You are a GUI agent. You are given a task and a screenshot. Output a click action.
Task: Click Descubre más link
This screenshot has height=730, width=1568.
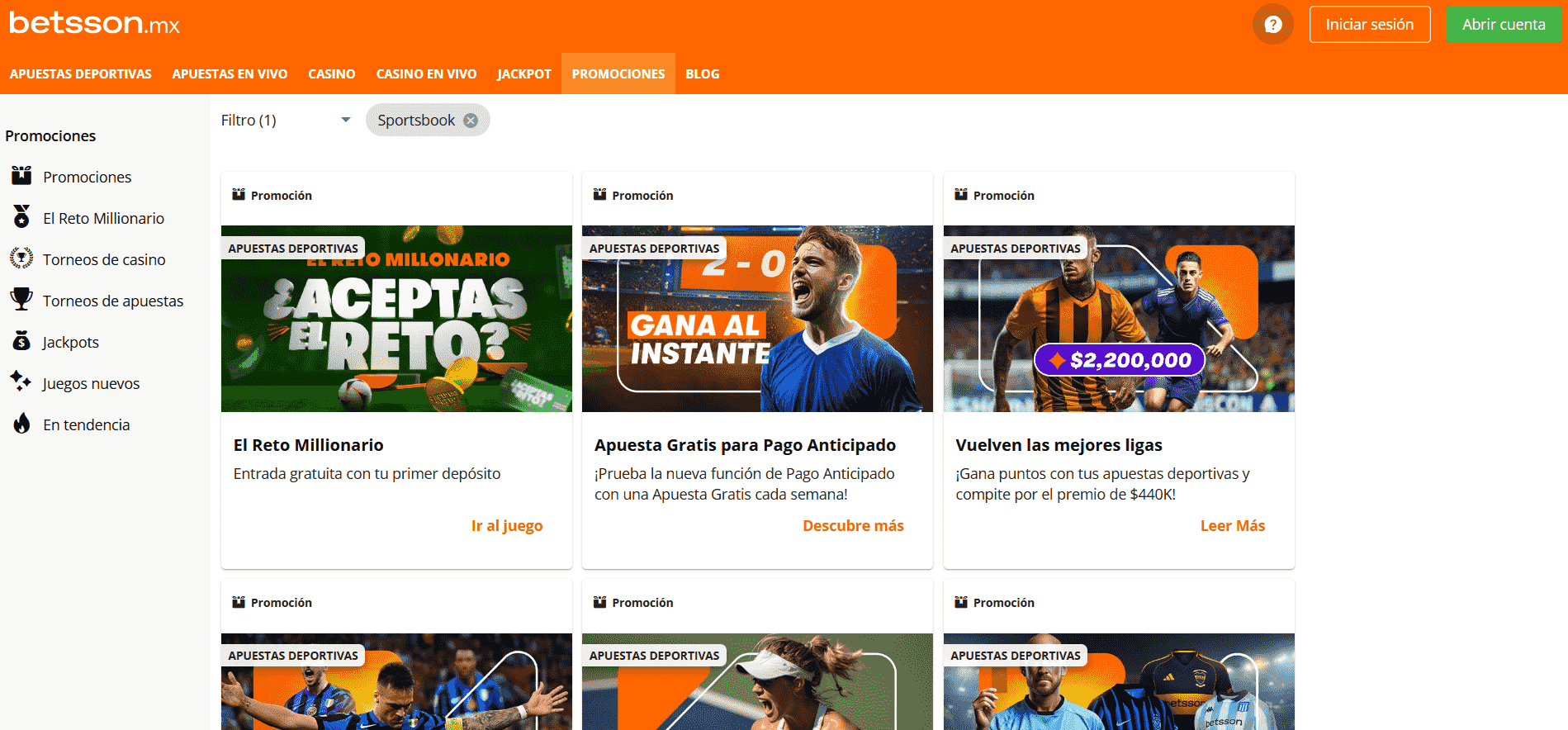[853, 526]
